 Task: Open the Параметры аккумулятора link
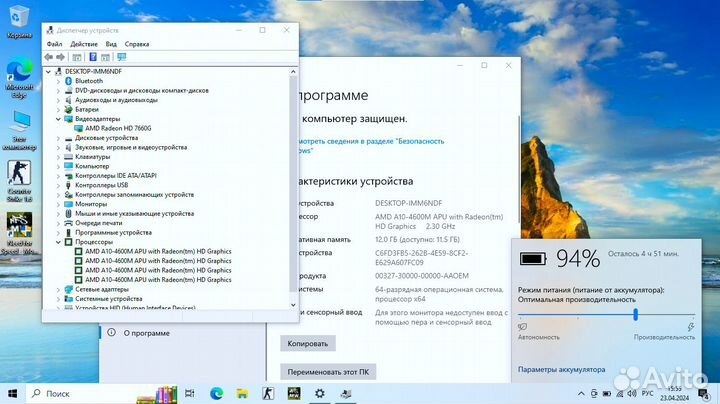(x=561, y=369)
